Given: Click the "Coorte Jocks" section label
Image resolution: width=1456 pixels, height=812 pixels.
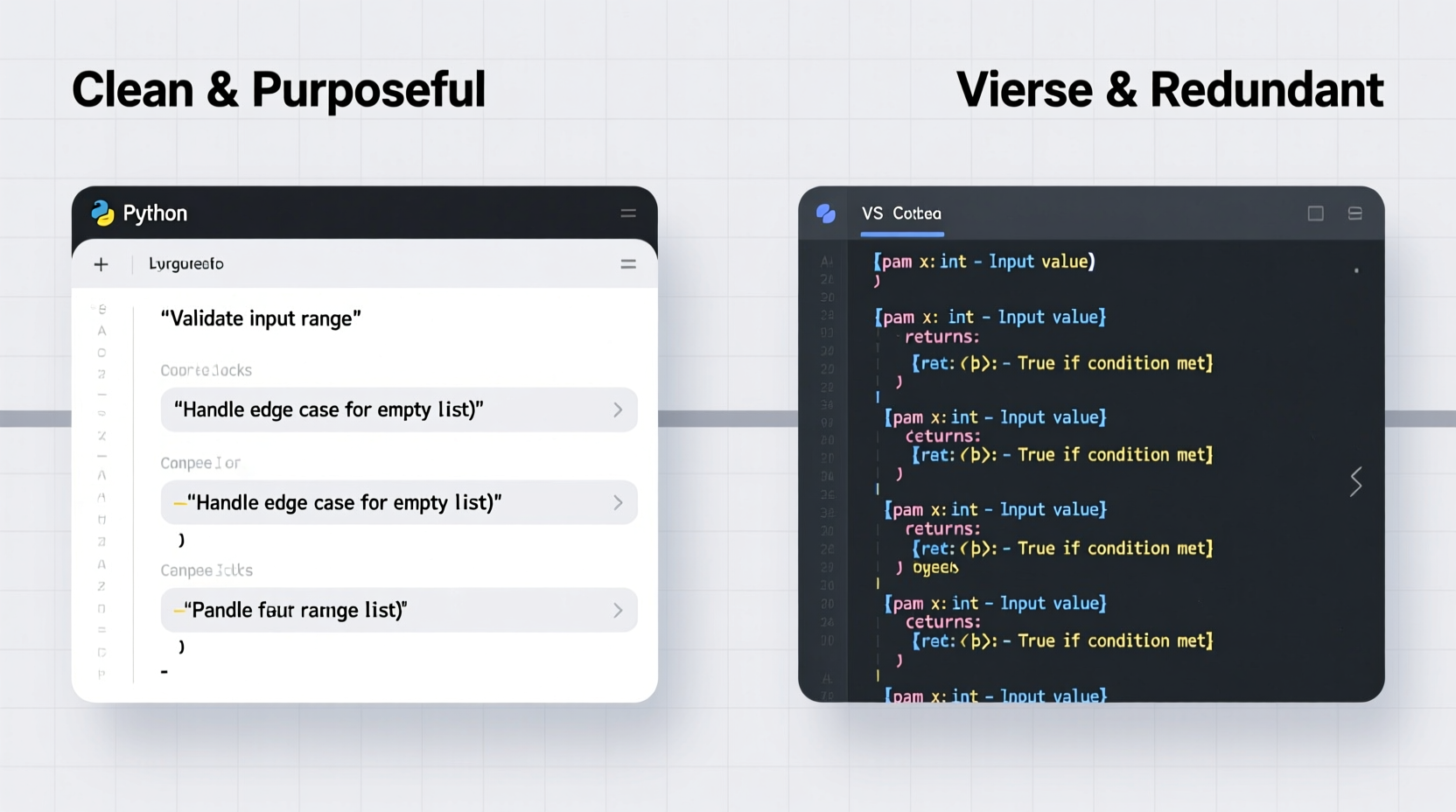Looking at the screenshot, I should coord(206,370).
